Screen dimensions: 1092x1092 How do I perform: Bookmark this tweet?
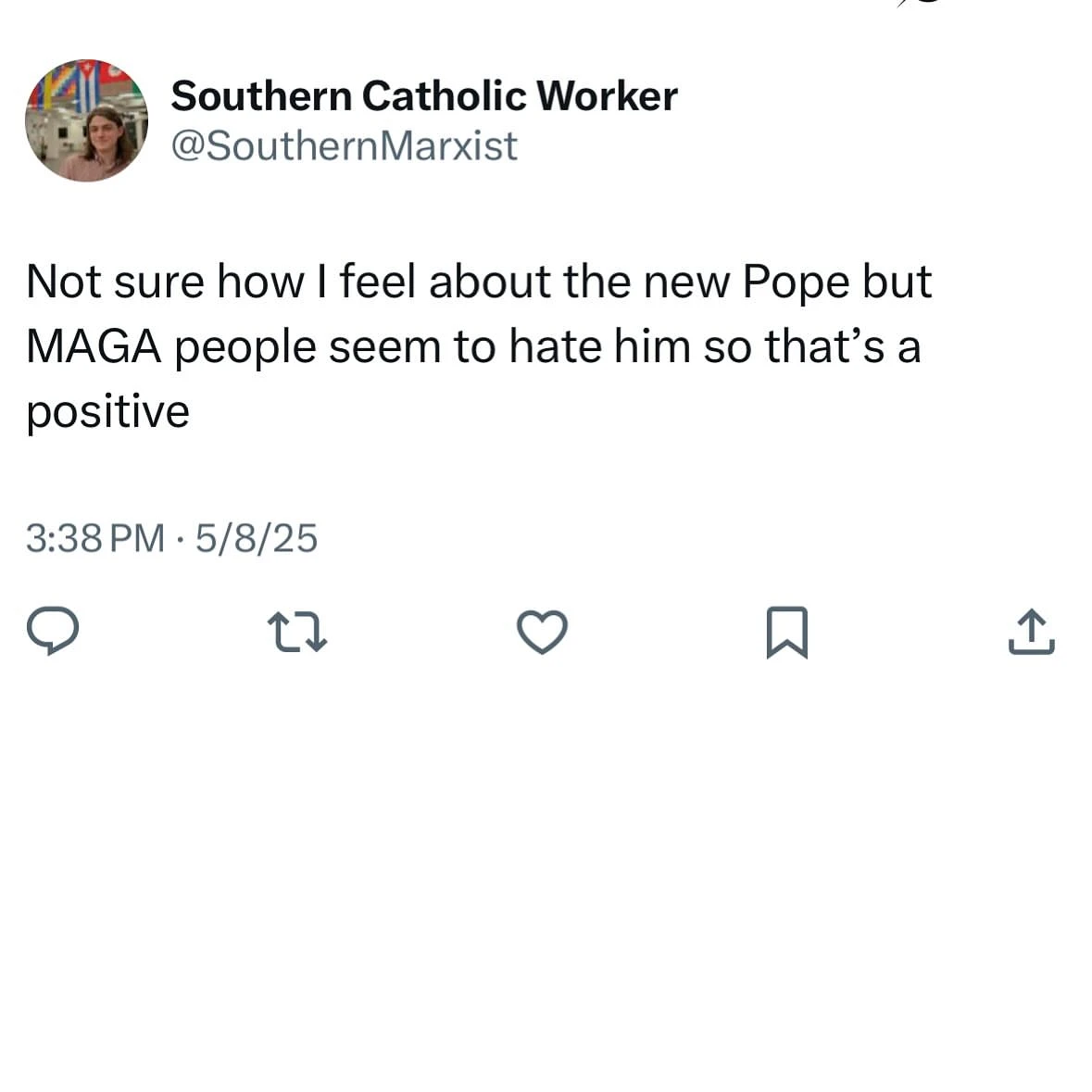pyautogui.click(x=787, y=632)
